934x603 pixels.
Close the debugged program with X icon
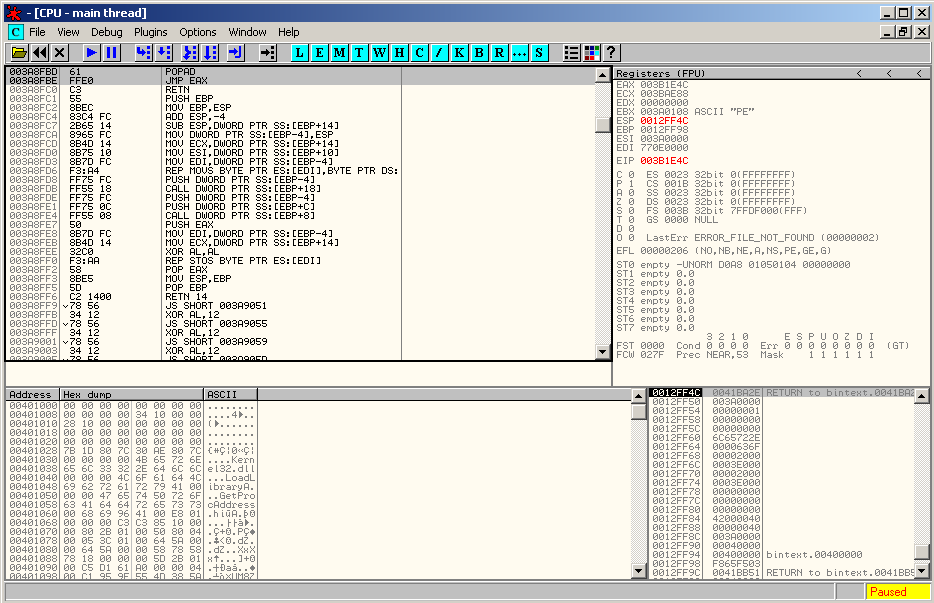tap(60, 52)
